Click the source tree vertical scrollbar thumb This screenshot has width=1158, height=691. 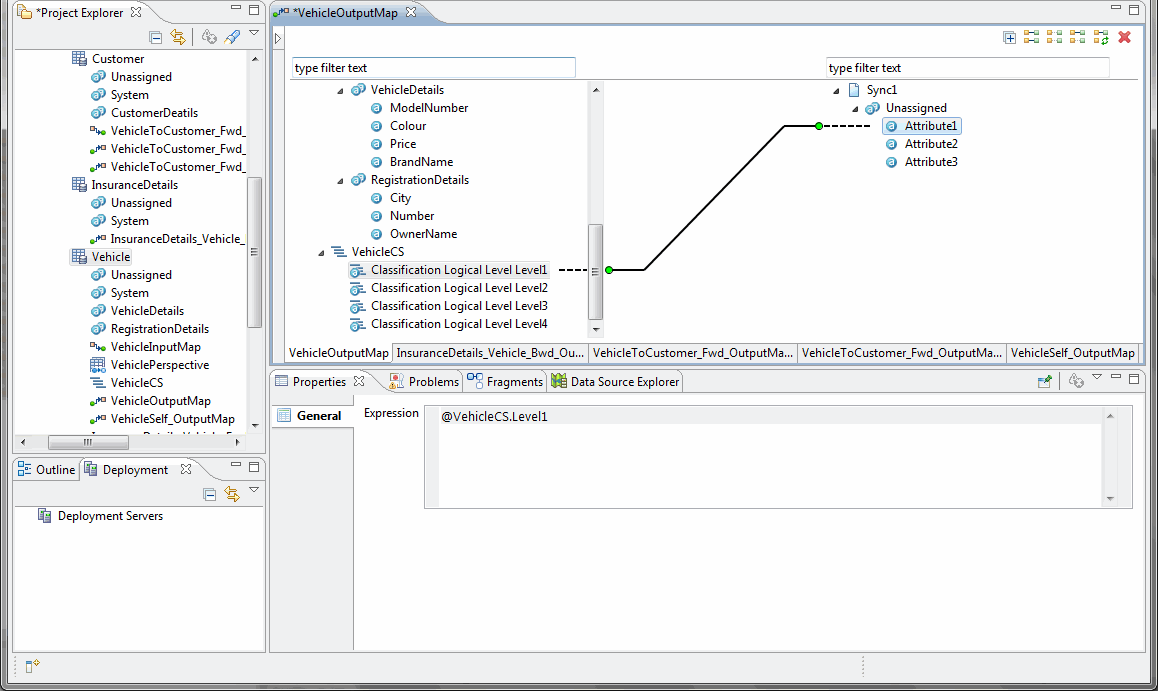tap(595, 272)
